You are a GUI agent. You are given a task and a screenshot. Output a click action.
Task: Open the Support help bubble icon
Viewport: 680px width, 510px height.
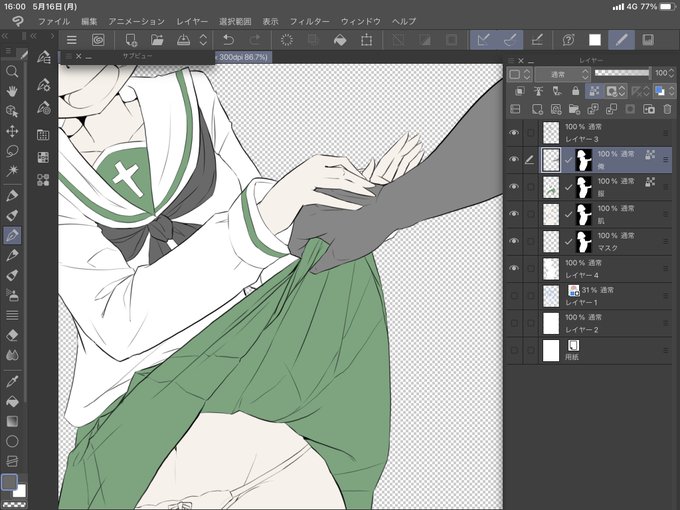point(568,40)
